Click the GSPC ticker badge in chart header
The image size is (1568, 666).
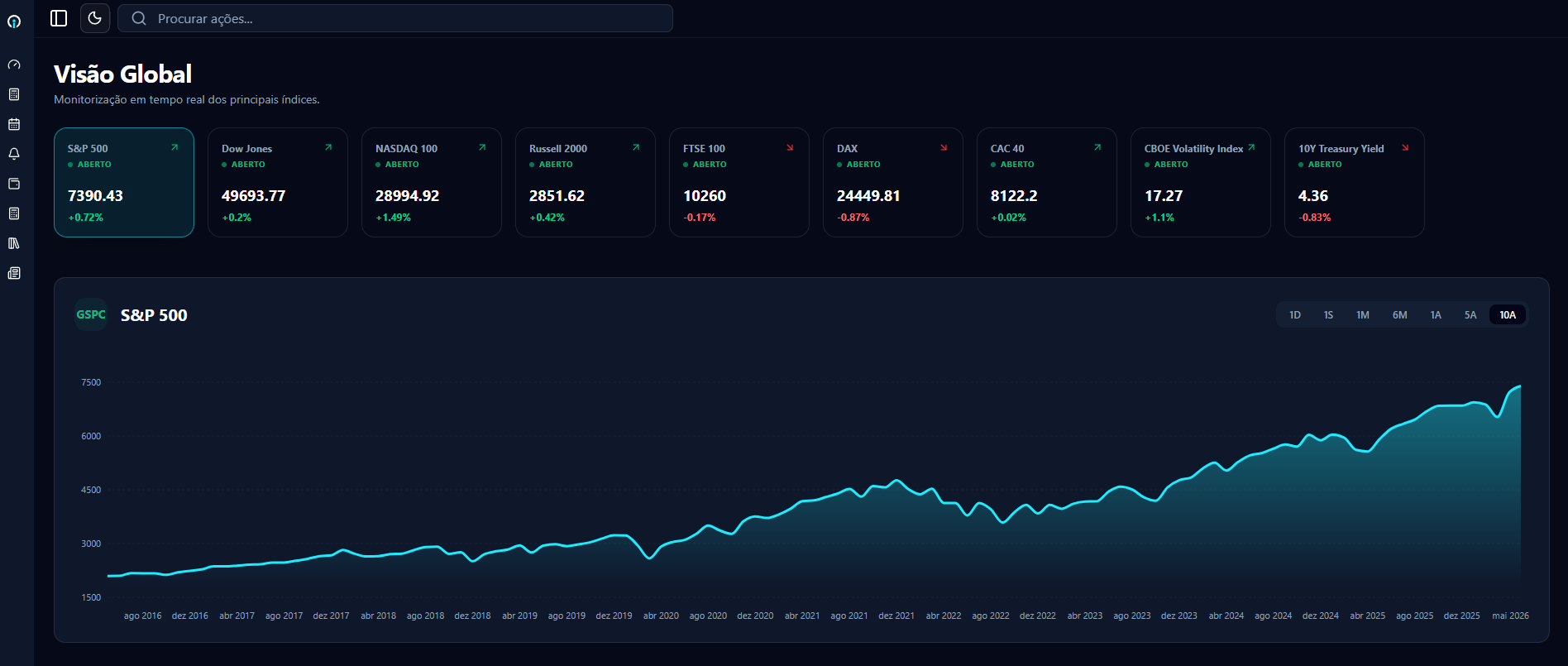tap(91, 314)
